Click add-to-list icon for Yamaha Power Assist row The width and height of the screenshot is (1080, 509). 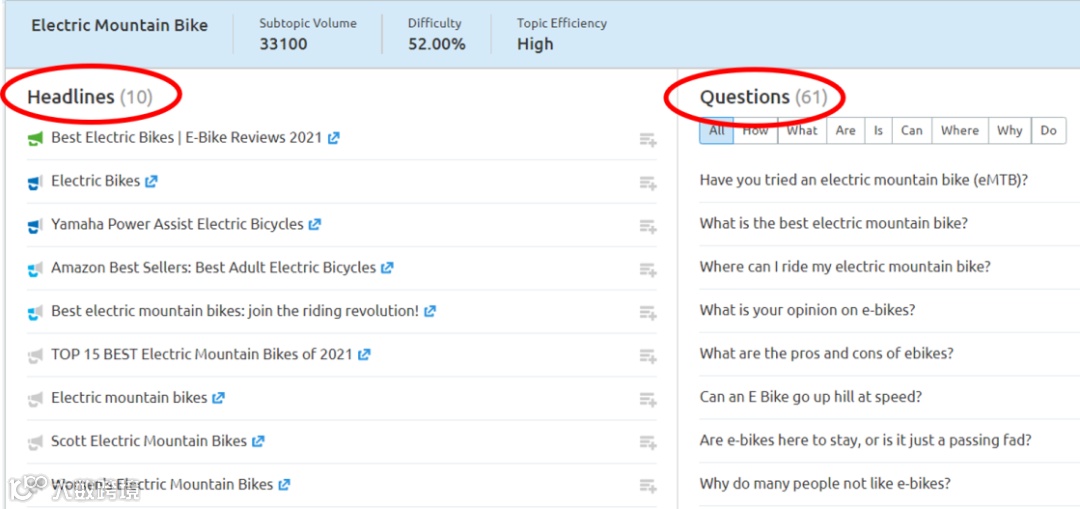pos(648,227)
